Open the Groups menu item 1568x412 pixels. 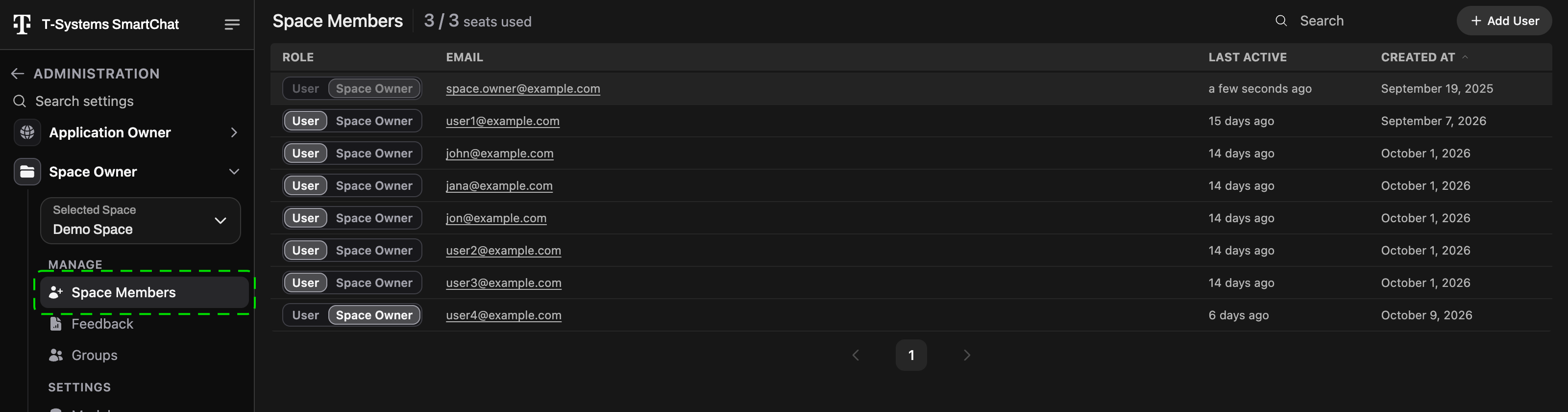95,355
